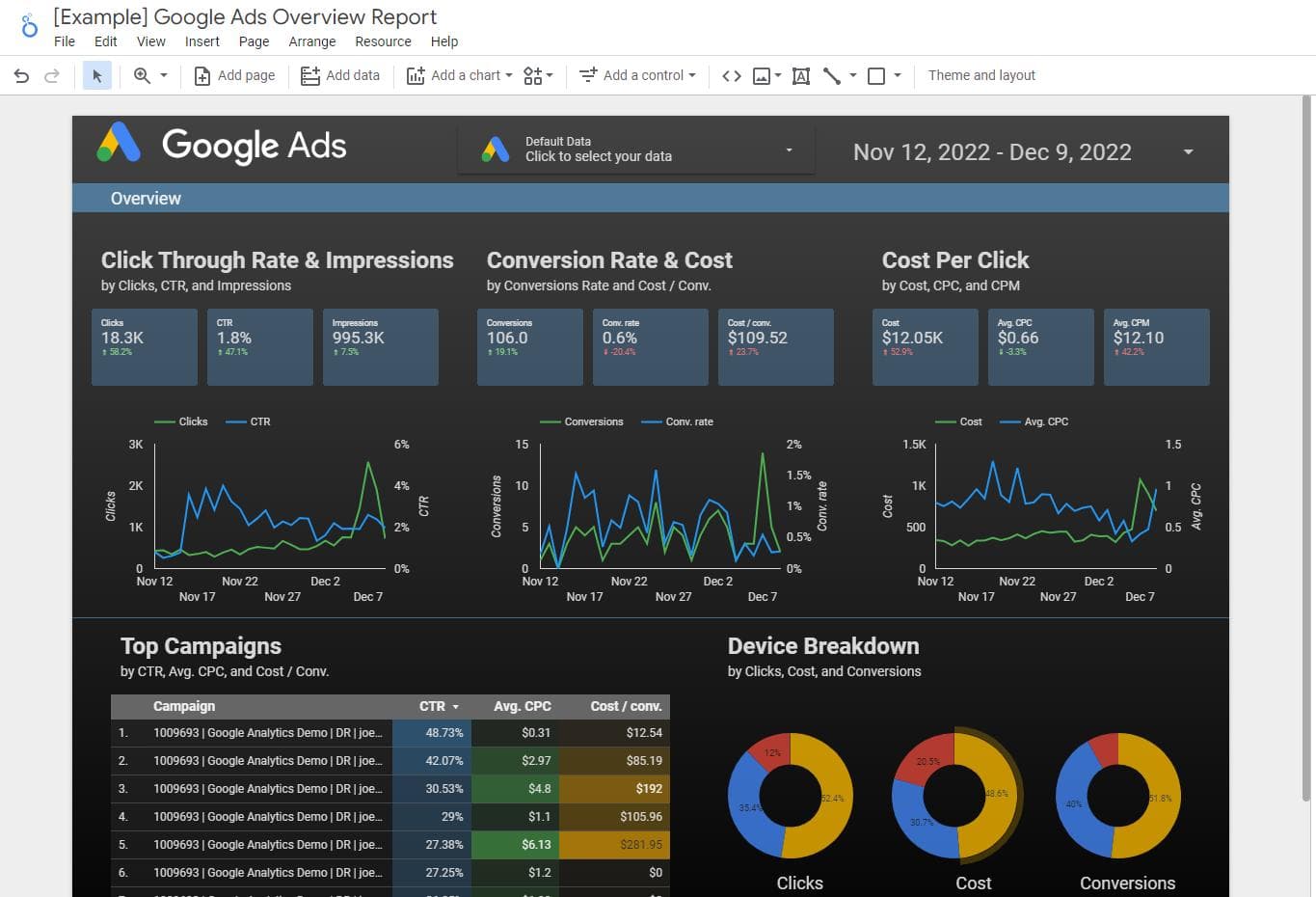Click the undo arrow icon
The width and height of the screenshot is (1316, 897).
[21, 75]
